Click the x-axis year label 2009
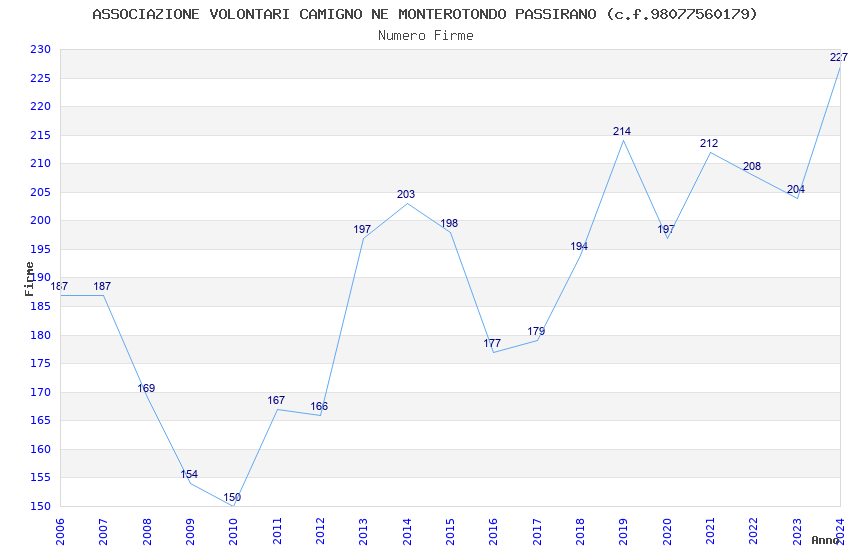Screen dimensions: 850x550 (190, 532)
